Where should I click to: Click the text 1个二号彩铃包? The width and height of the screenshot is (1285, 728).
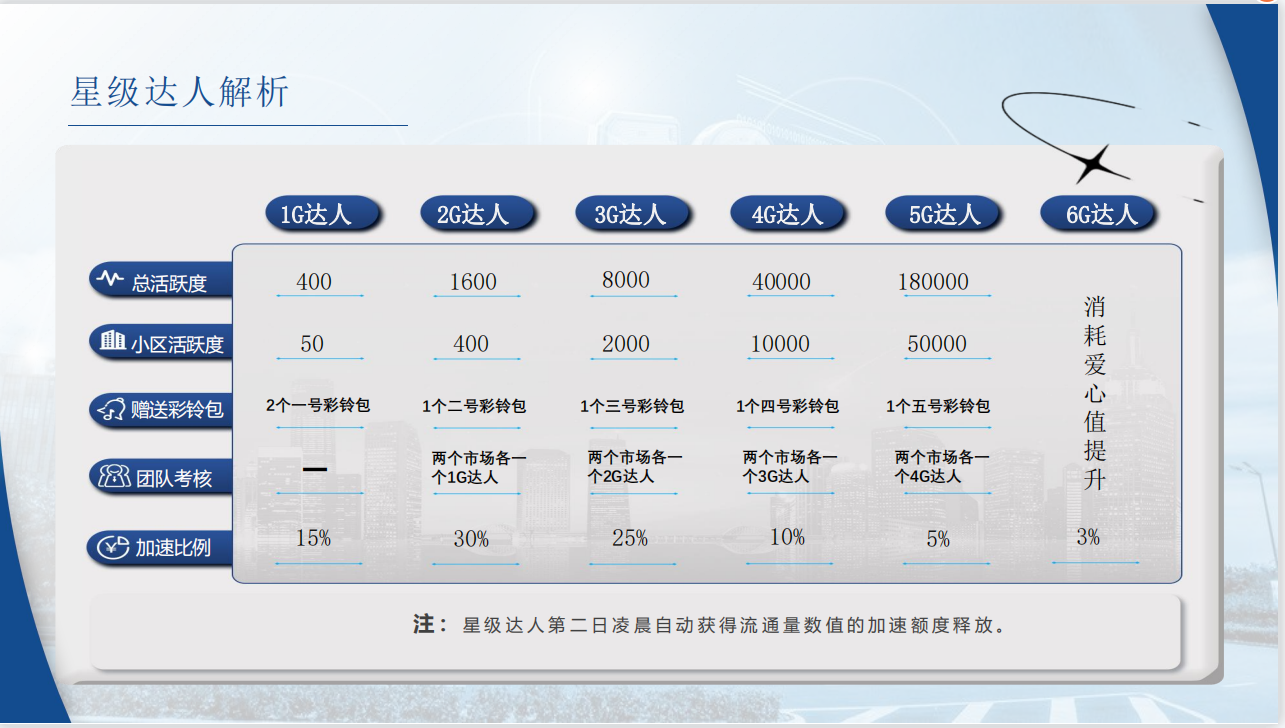point(474,407)
